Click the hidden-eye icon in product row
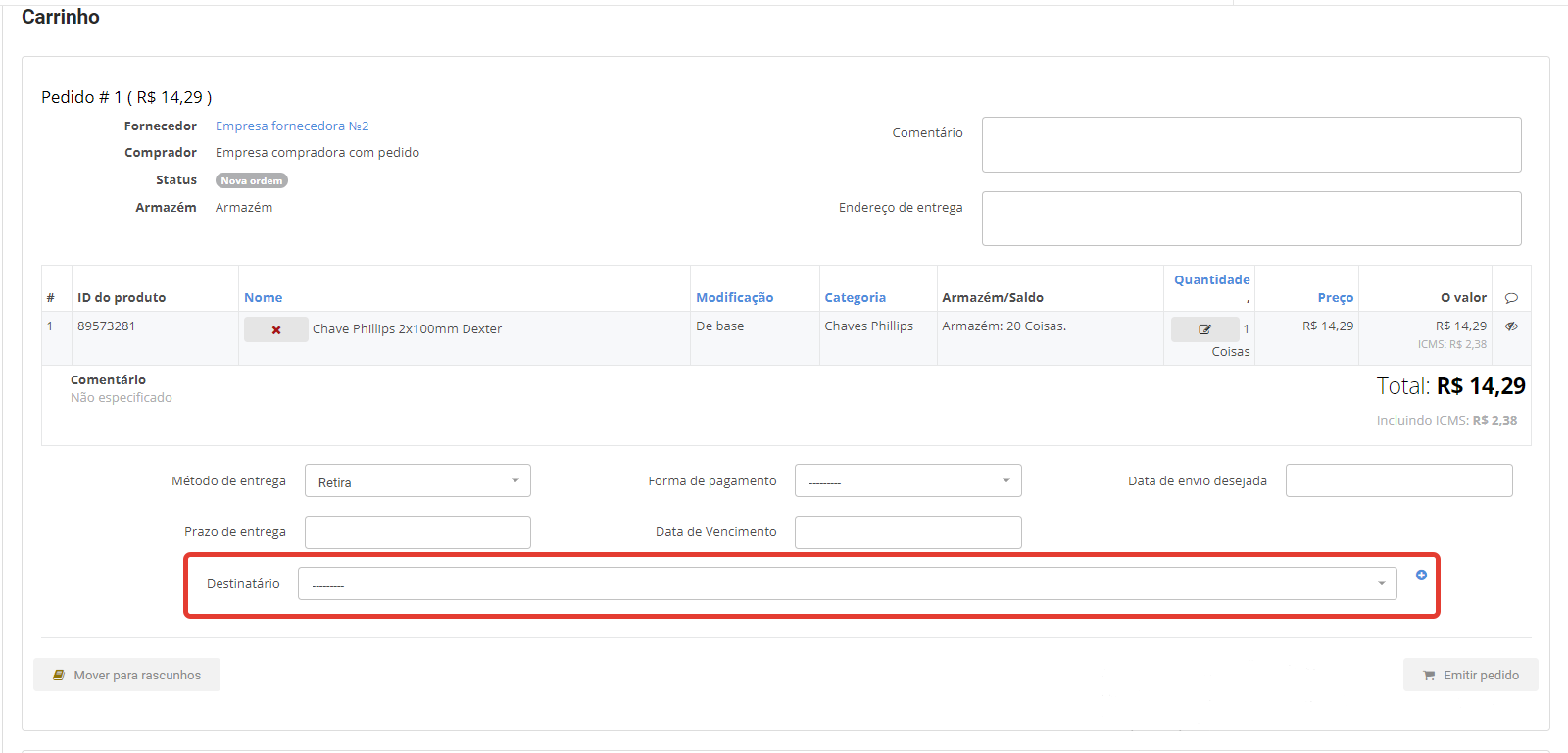Image resolution: width=1568 pixels, height=753 pixels. (x=1511, y=326)
